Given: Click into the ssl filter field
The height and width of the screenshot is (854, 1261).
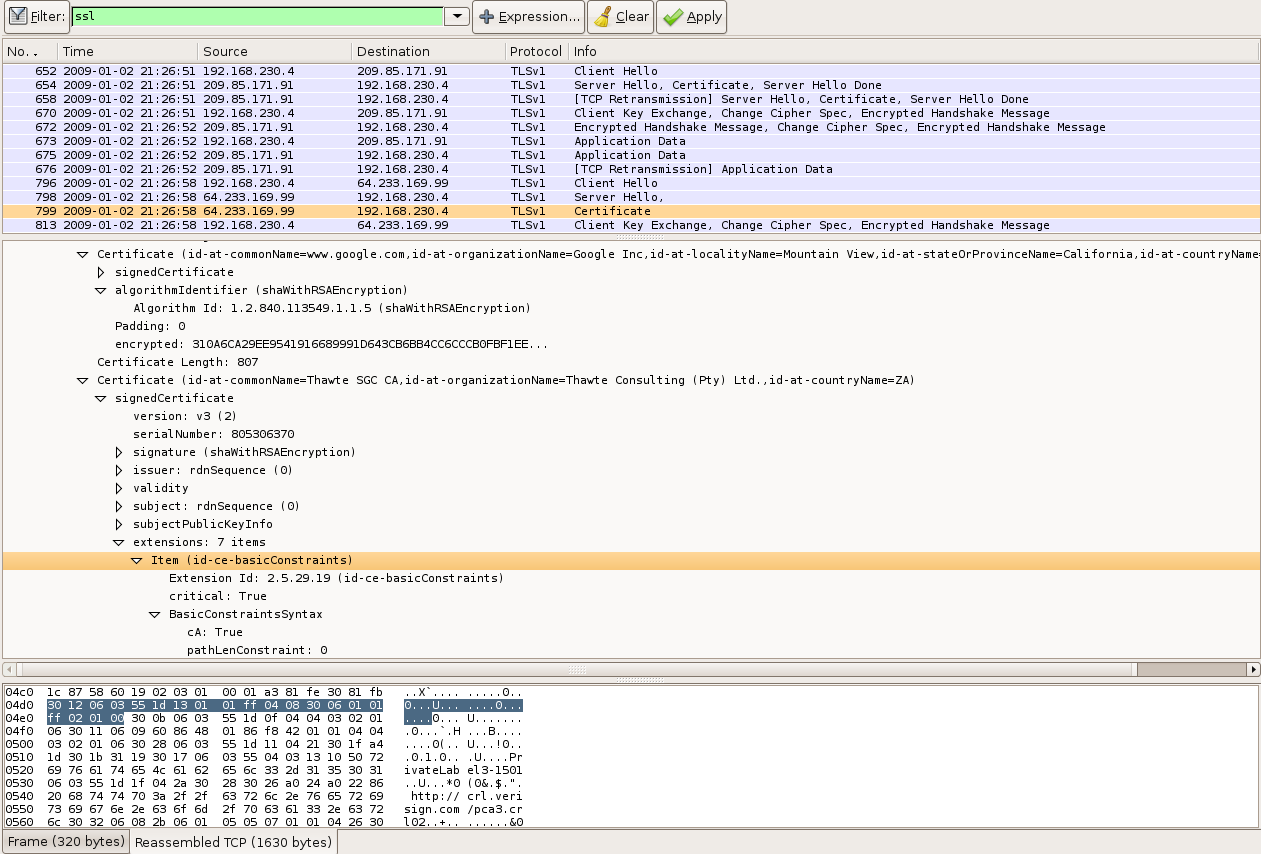Looking at the screenshot, I should (257, 17).
